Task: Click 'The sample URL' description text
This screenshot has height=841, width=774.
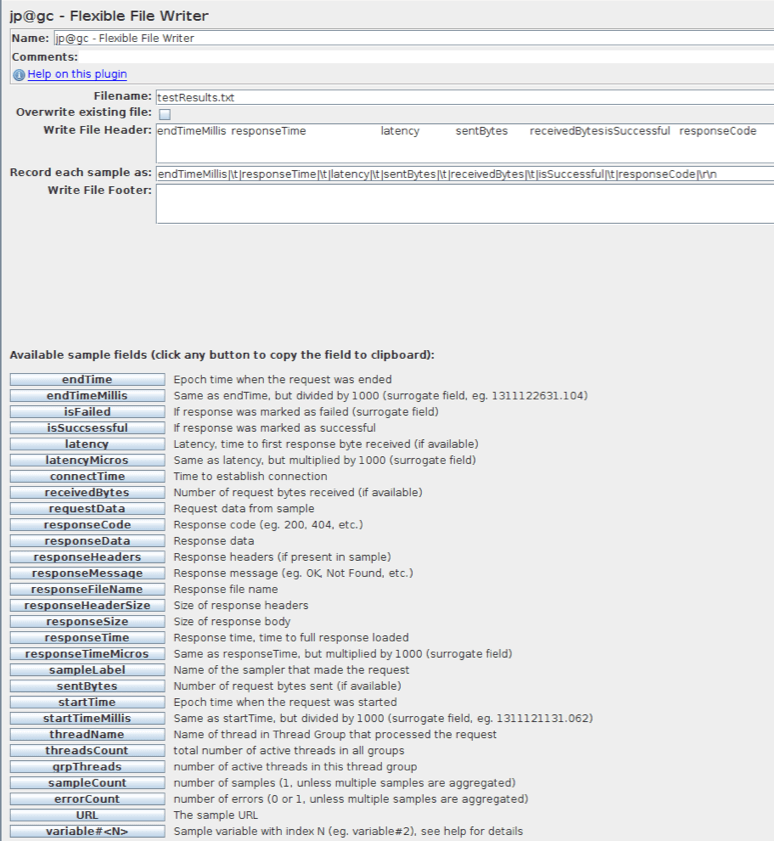Action: (x=216, y=815)
